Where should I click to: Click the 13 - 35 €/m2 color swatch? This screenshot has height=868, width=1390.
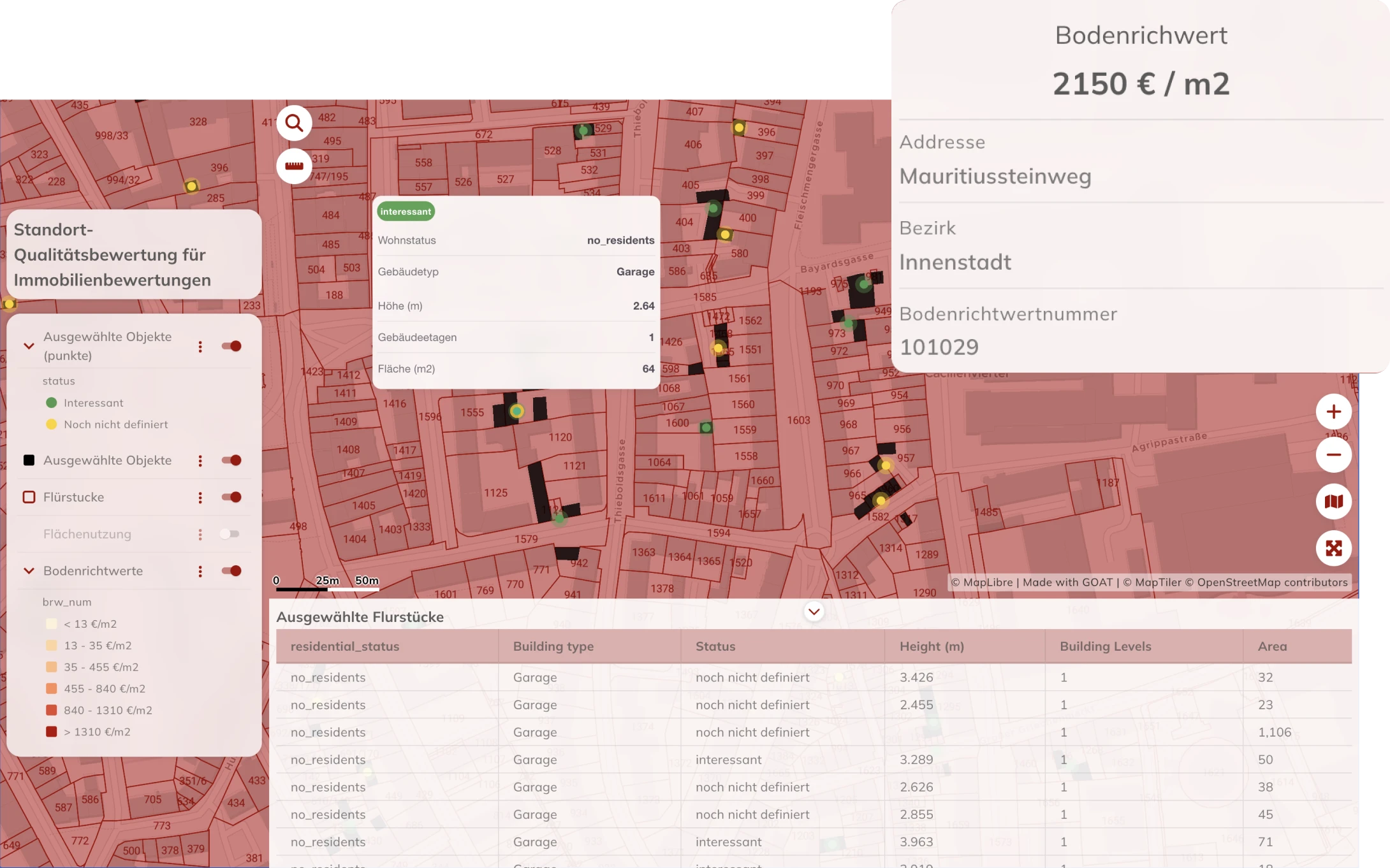tap(52, 646)
